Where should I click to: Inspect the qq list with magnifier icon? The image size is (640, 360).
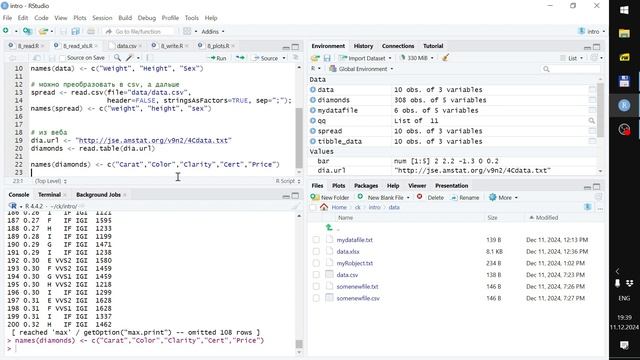[x=591, y=120]
